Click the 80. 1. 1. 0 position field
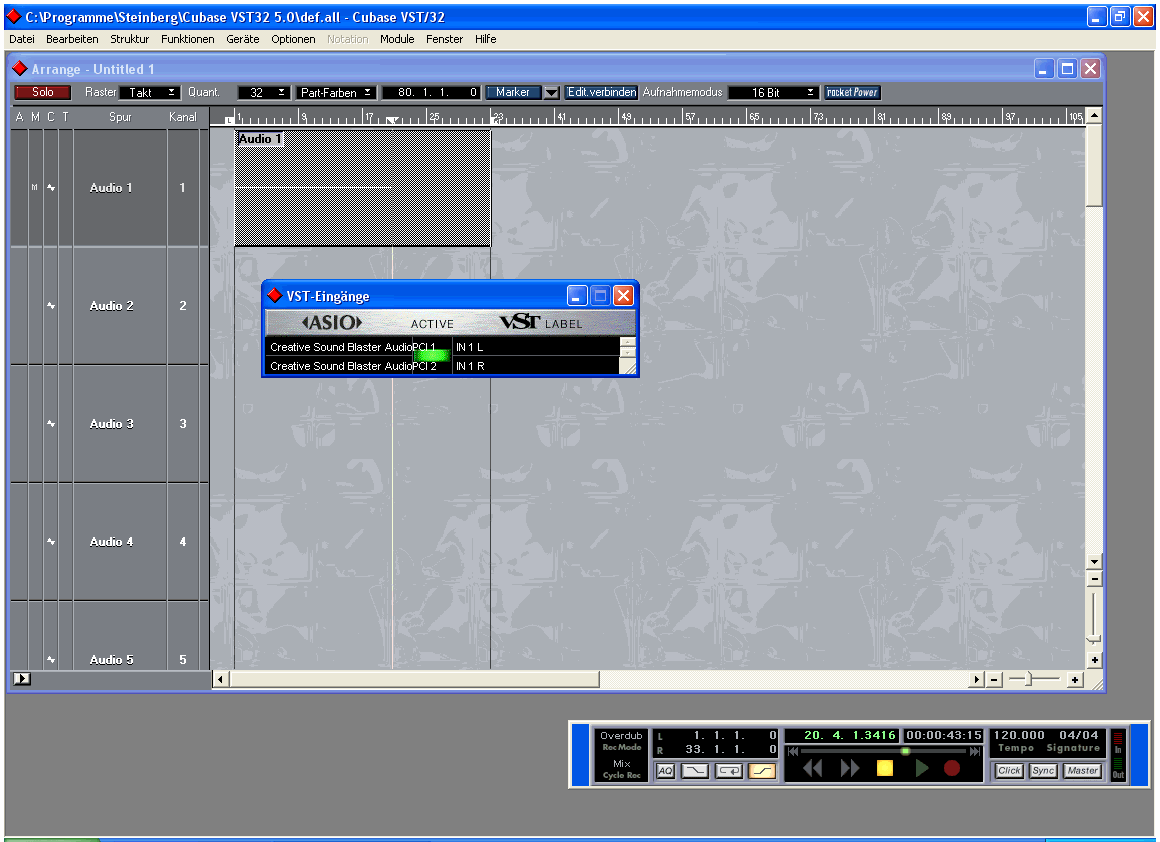The width and height of the screenshot is (1160, 842). point(432,92)
